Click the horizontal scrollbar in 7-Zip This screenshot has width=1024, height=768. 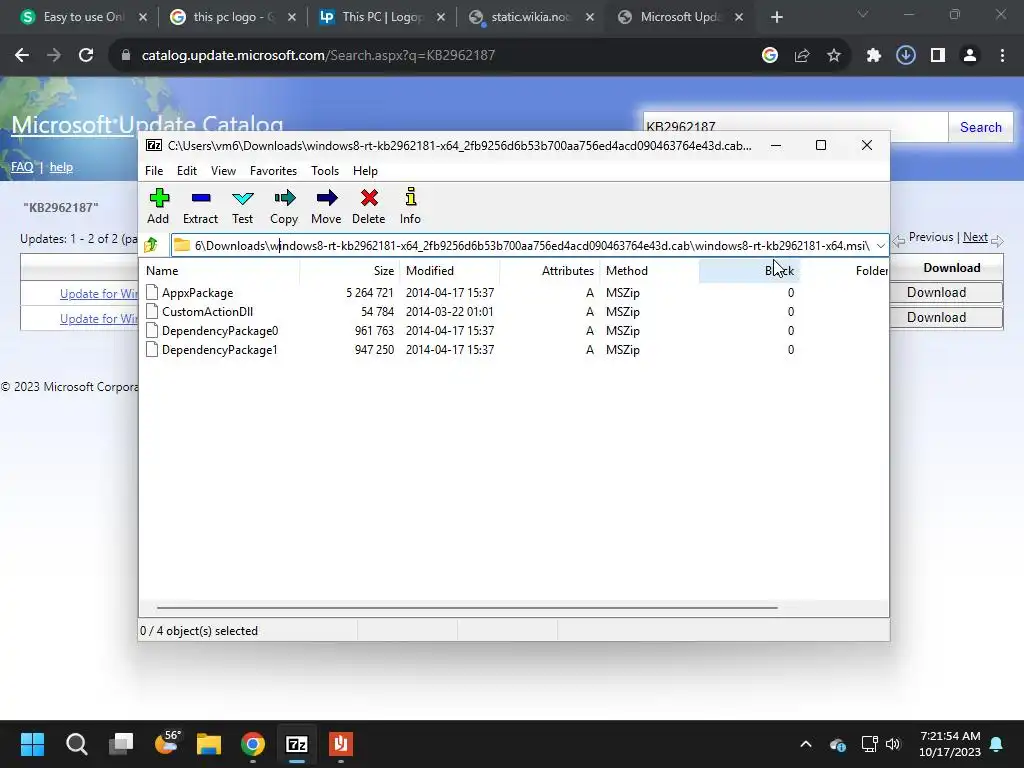467,607
